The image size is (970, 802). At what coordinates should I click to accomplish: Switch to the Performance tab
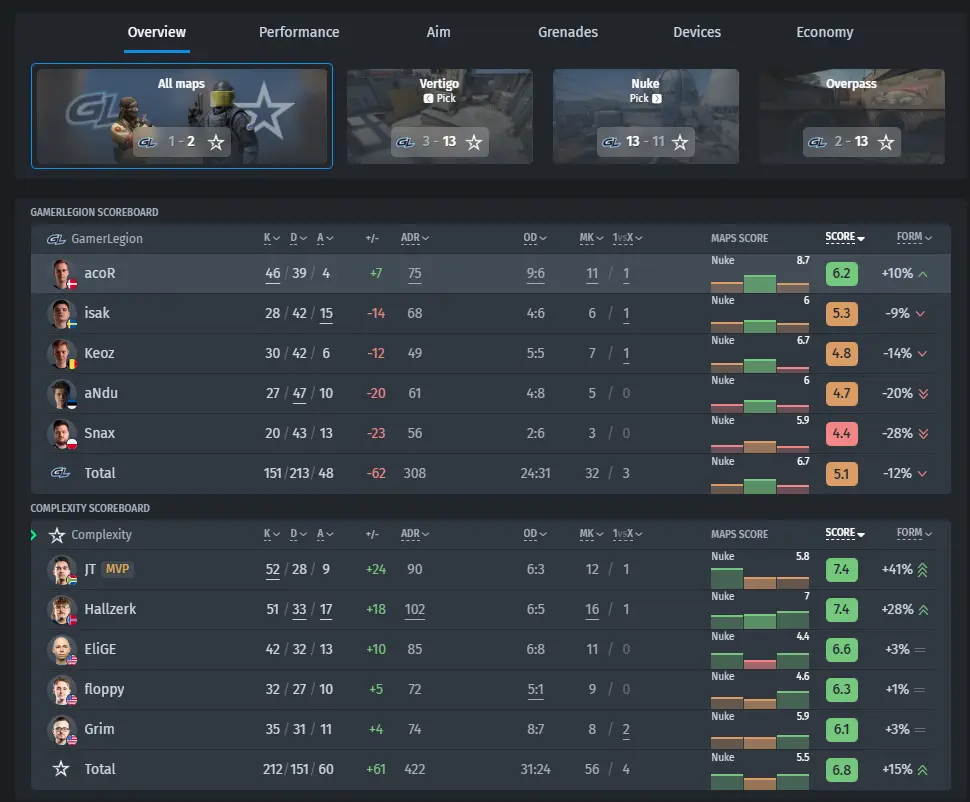(299, 32)
